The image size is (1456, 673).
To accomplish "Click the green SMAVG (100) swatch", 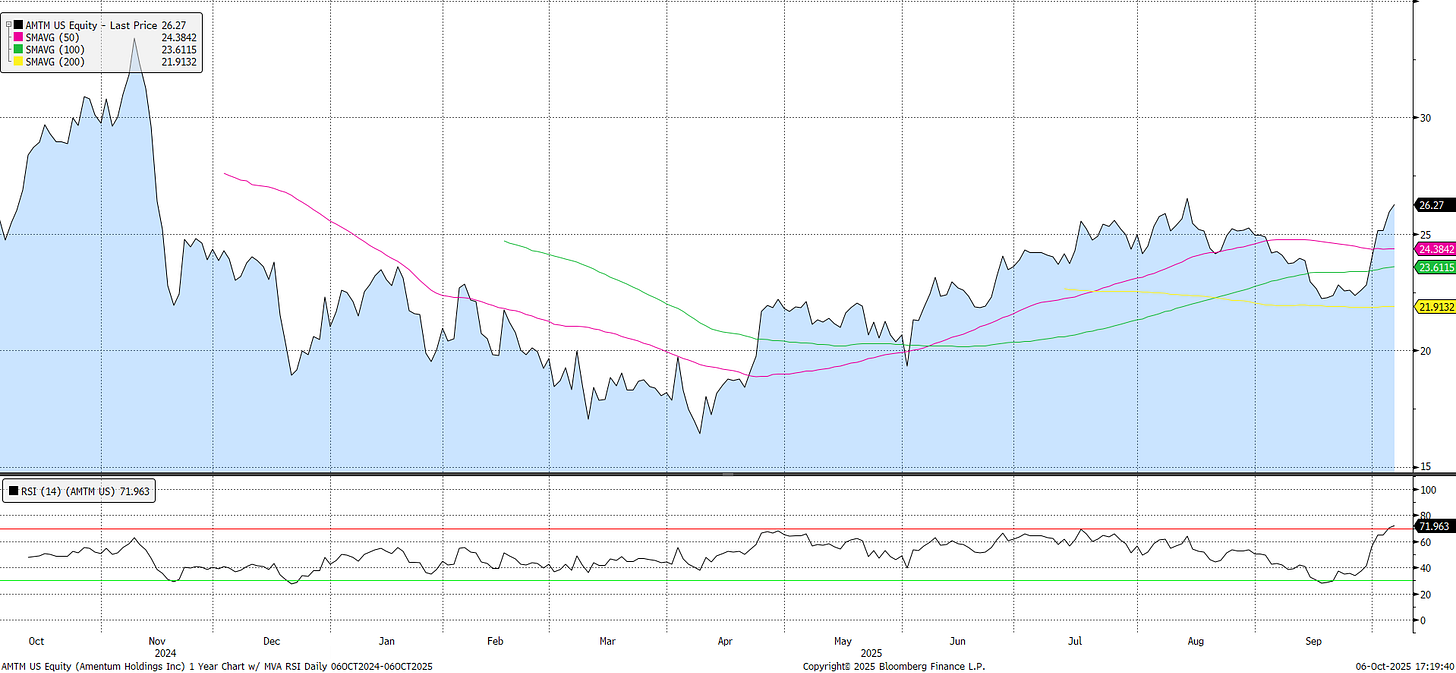I will 18,48.
